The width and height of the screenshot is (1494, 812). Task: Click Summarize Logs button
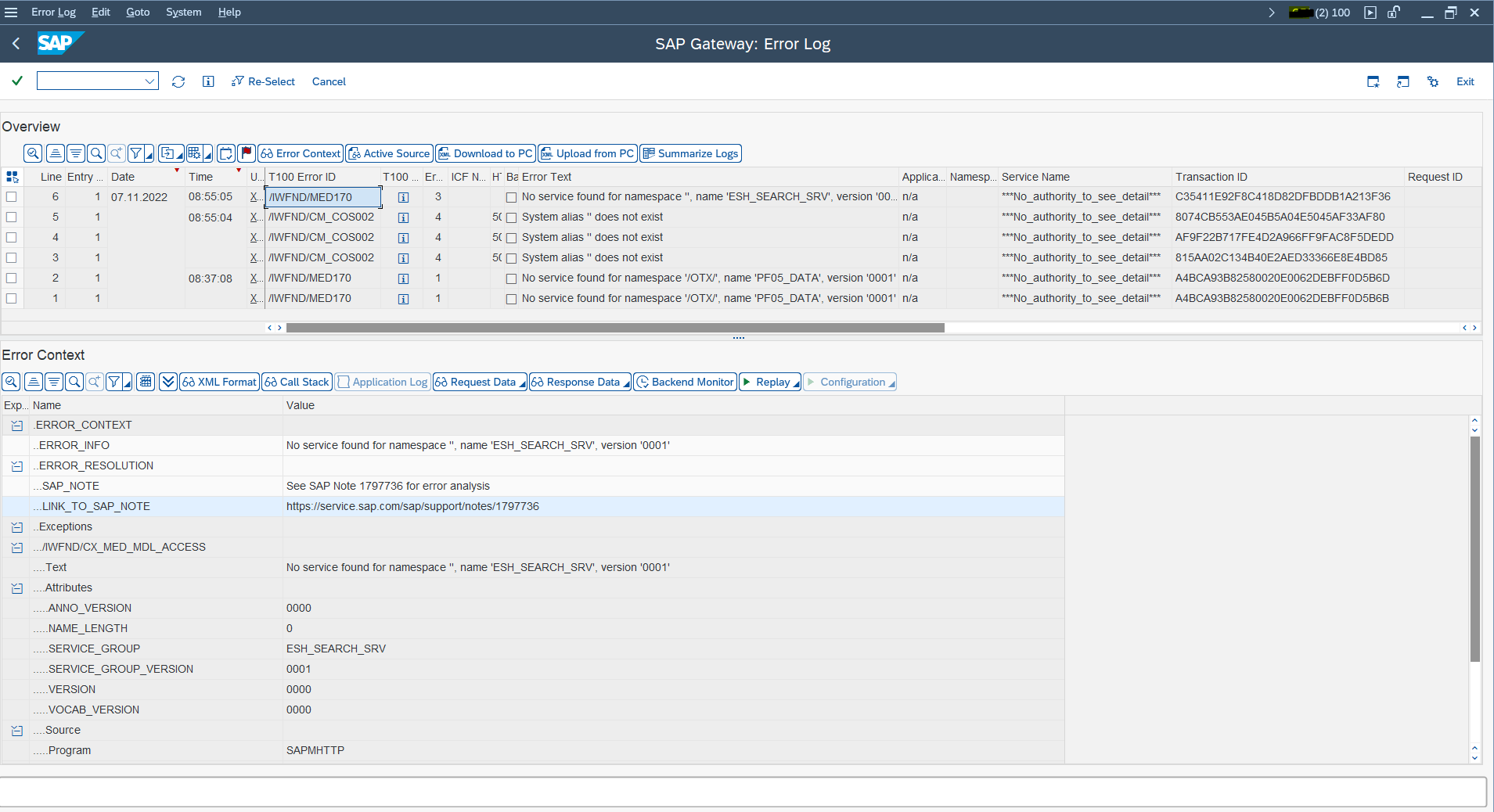point(690,153)
